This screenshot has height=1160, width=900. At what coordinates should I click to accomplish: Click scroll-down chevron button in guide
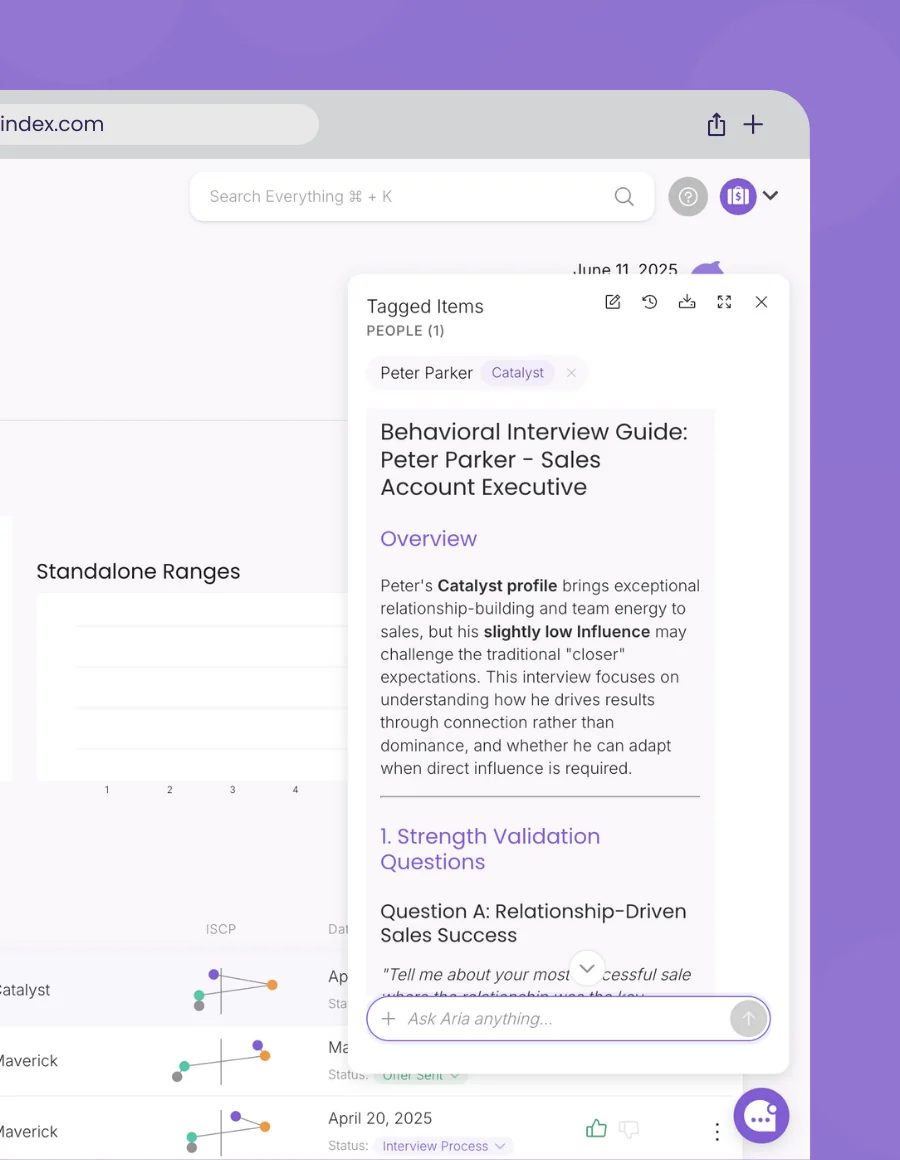[587, 968]
